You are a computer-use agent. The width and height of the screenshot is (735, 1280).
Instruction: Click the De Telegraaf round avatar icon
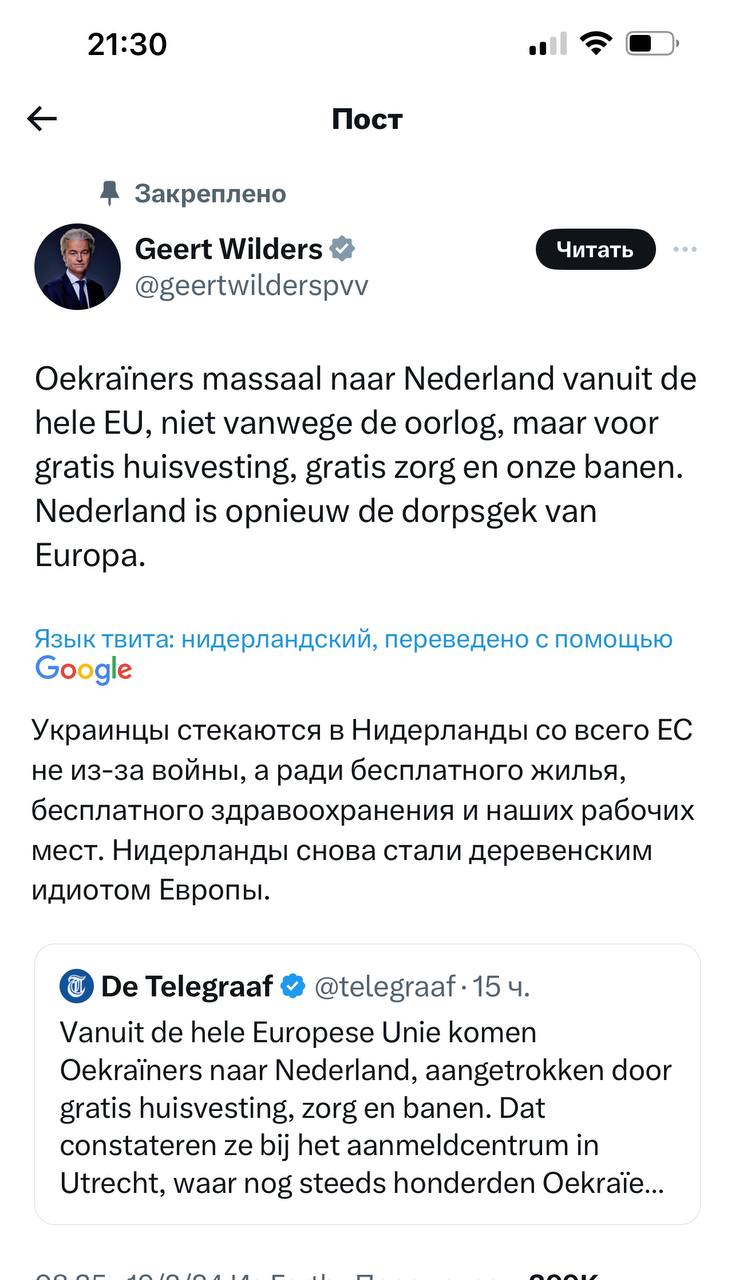[76, 986]
